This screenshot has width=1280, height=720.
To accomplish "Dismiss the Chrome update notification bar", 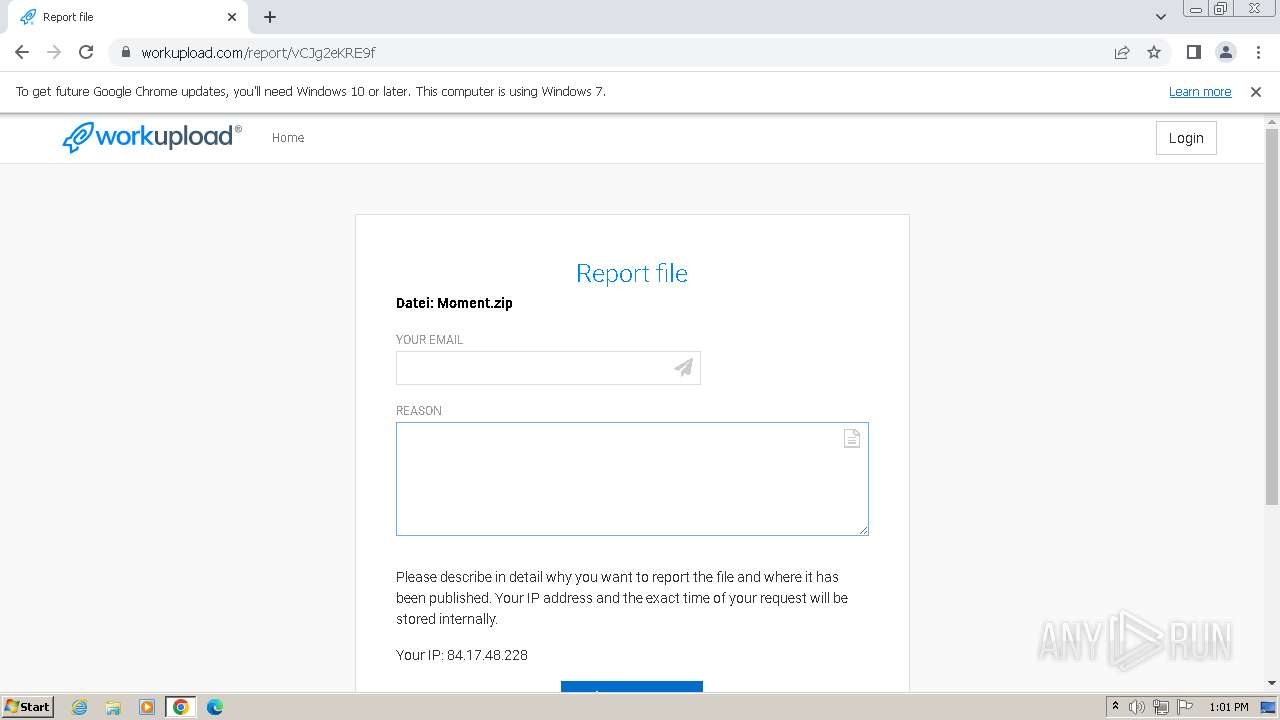I will (1256, 92).
